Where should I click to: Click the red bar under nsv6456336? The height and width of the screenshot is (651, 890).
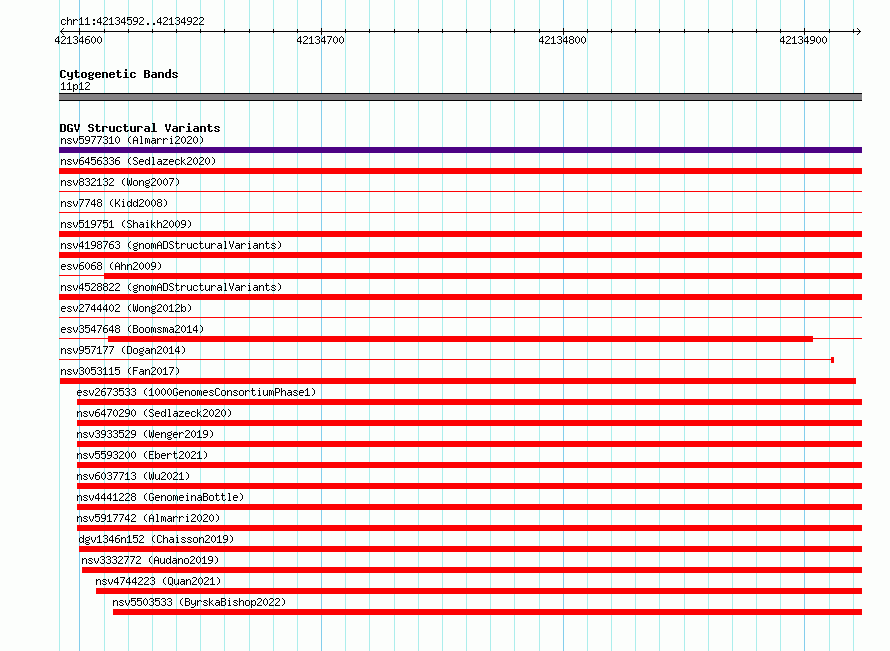click(x=460, y=171)
